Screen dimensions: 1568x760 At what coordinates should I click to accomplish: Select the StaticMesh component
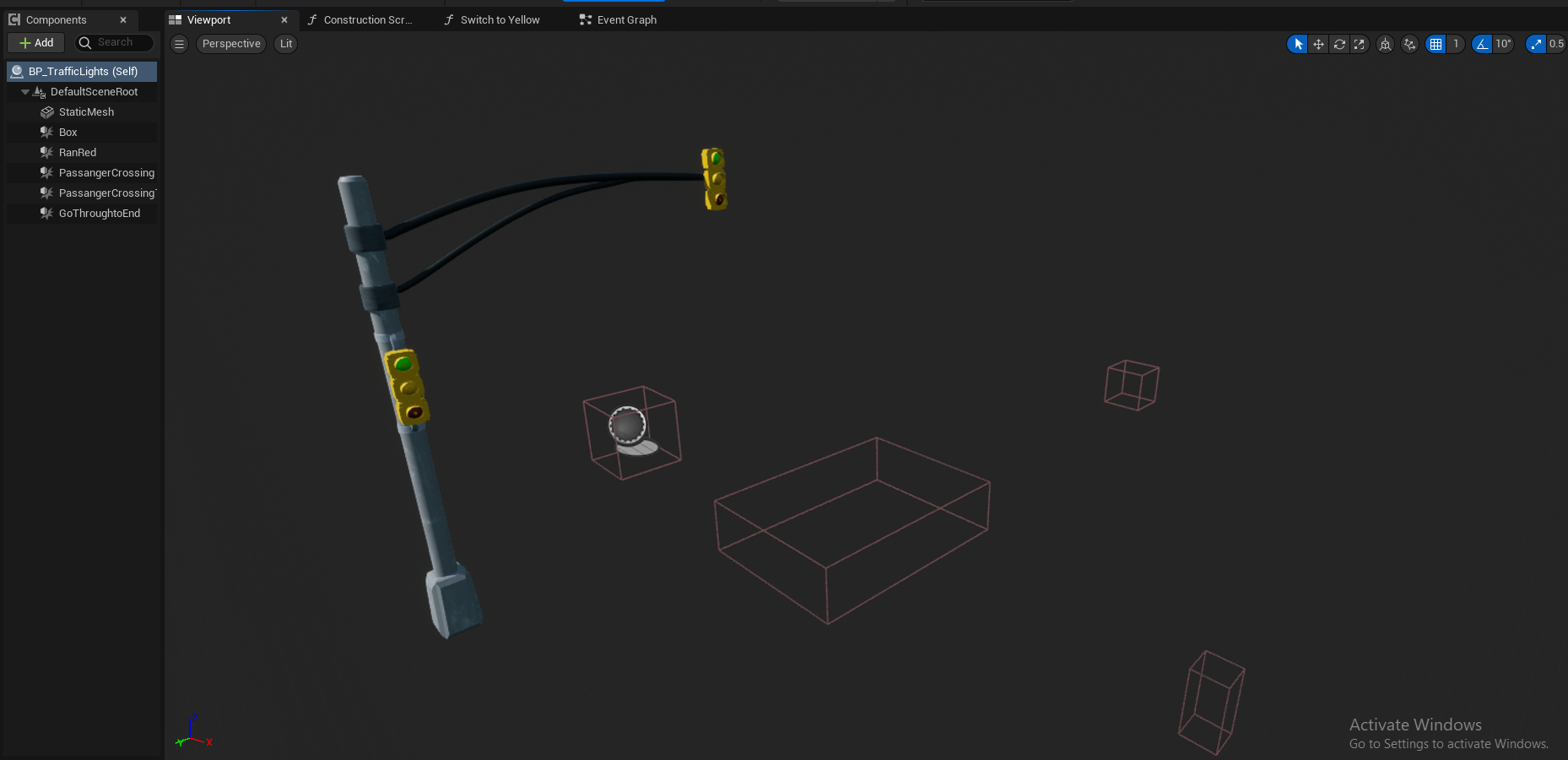86,112
